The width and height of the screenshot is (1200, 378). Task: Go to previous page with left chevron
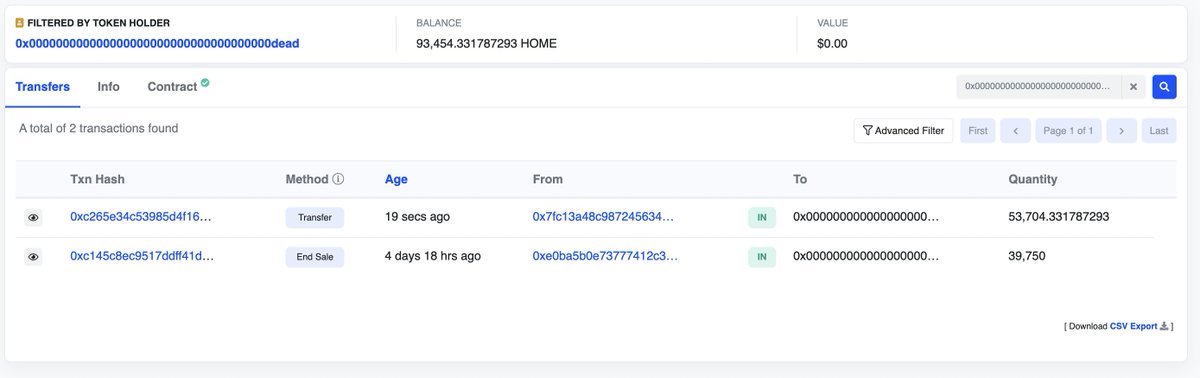(x=1015, y=131)
